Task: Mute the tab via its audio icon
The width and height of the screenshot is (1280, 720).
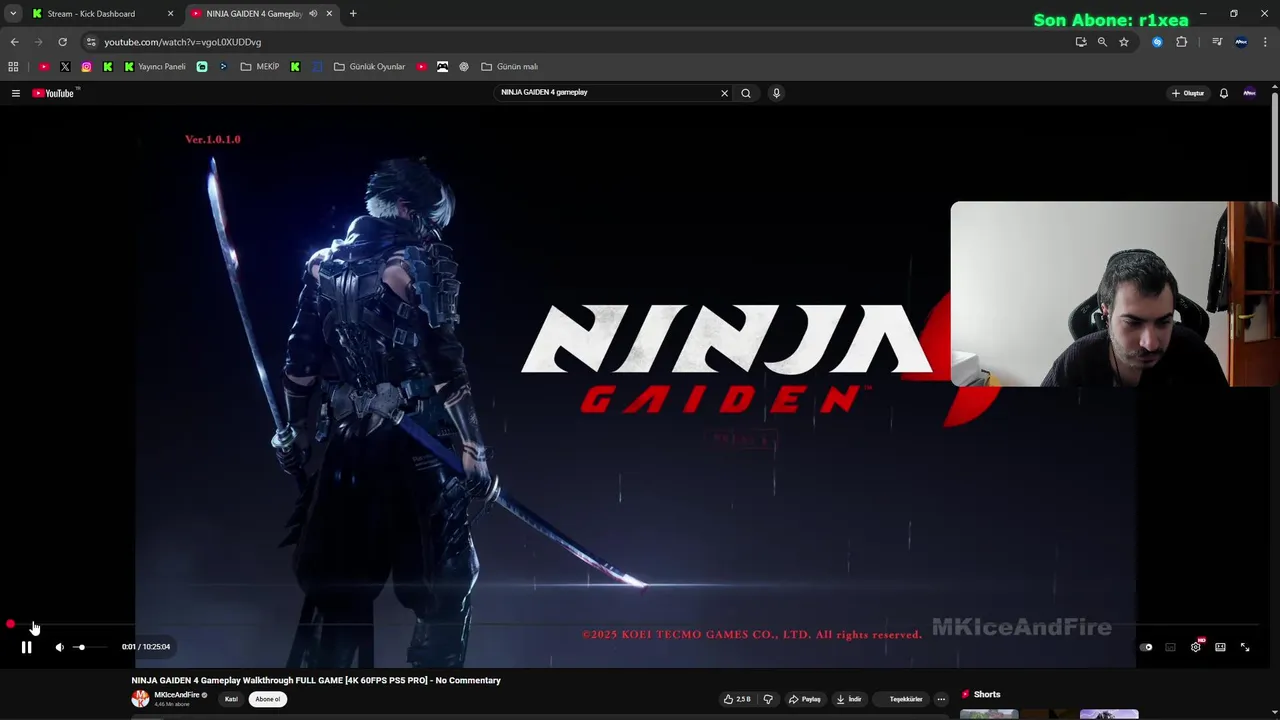Action: click(x=313, y=14)
